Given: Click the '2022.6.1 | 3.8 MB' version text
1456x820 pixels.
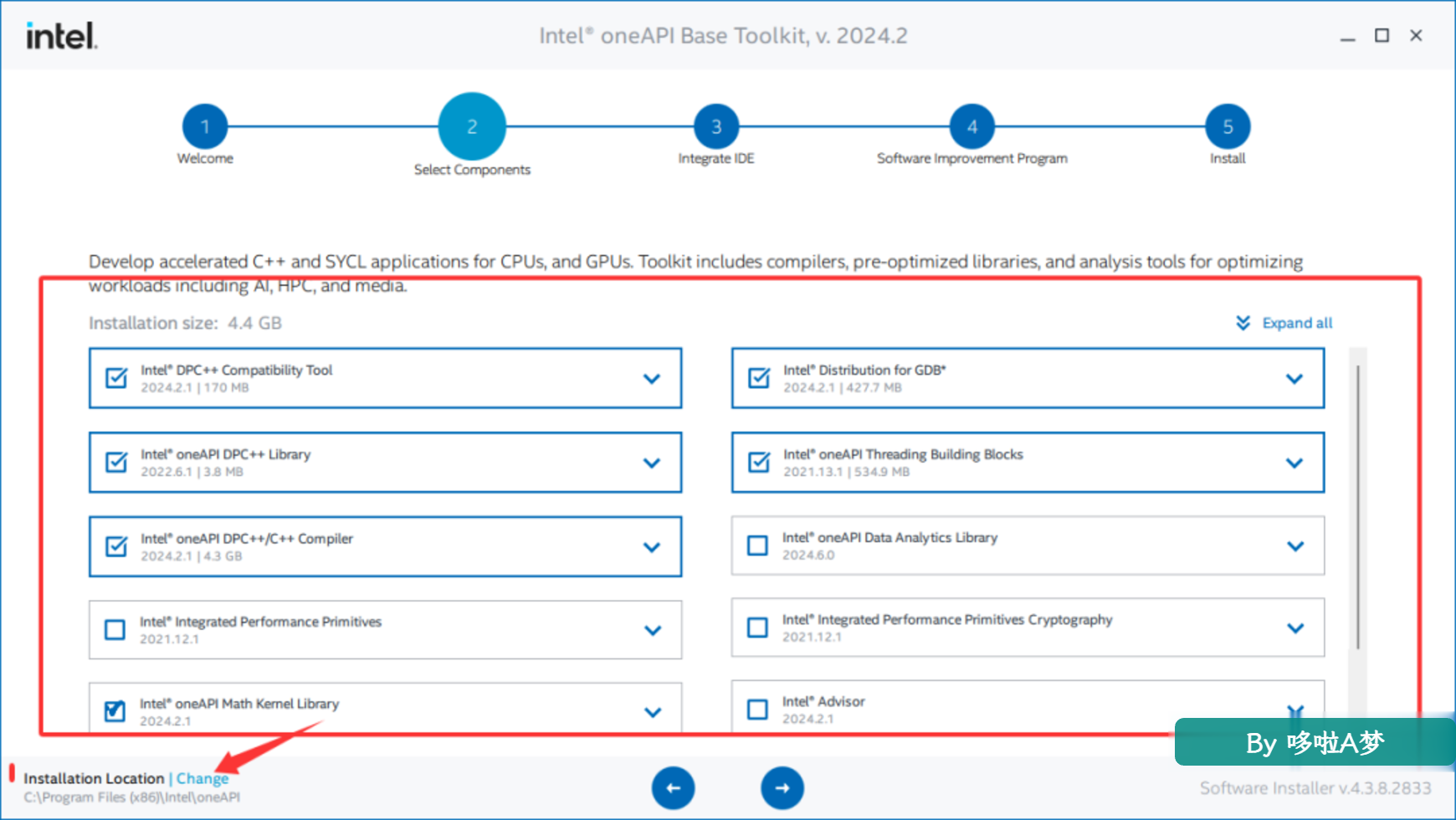Looking at the screenshot, I should click(192, 472).
